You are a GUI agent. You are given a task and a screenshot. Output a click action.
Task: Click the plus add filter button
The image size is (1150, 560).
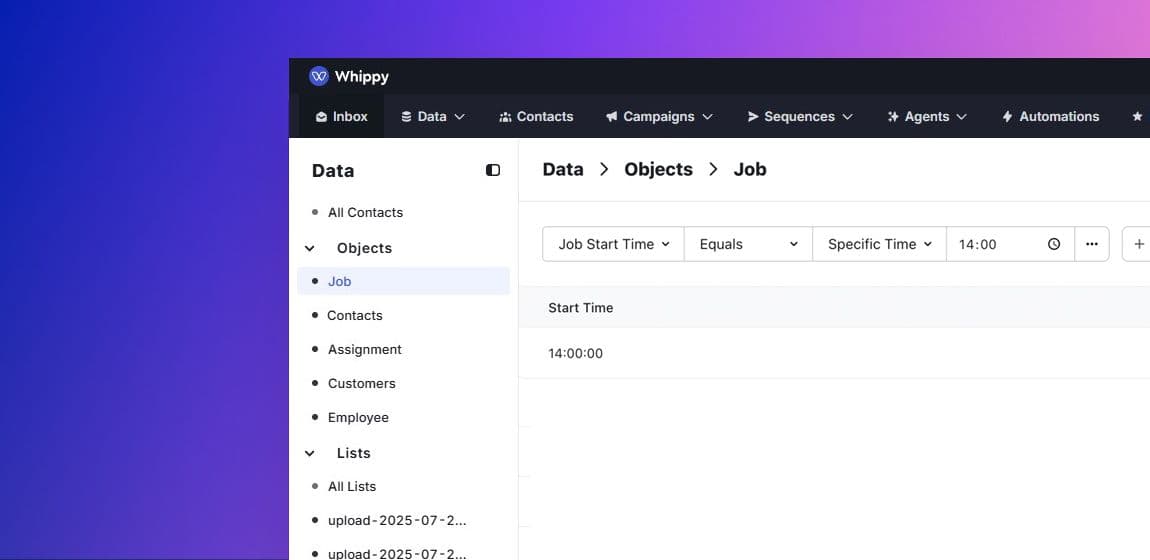(x=1138, y=244)
